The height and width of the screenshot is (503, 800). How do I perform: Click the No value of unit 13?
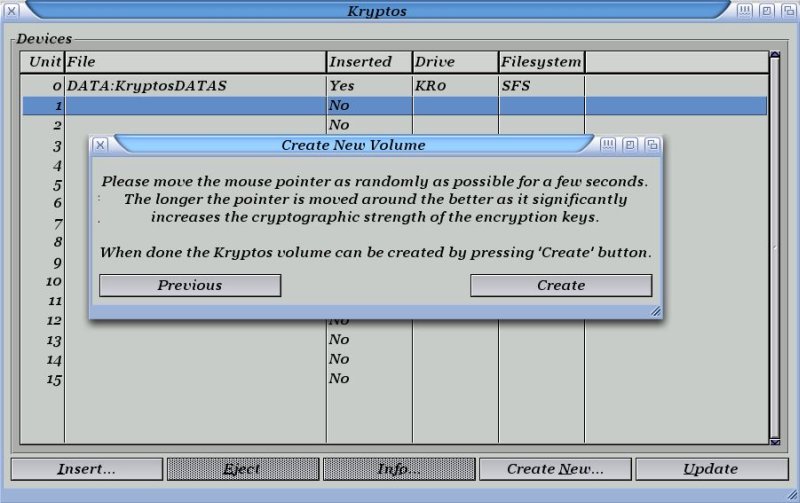pos(339,340)
